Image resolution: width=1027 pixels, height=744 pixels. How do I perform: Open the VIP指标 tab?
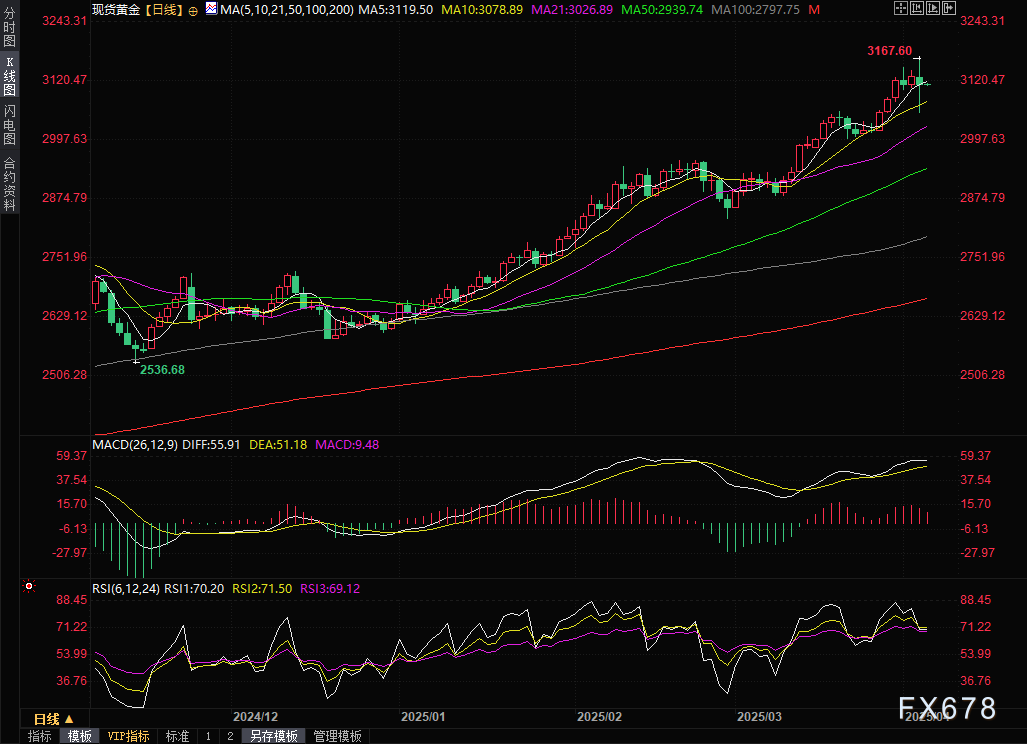pyautogui.click(x=128, y=736)
